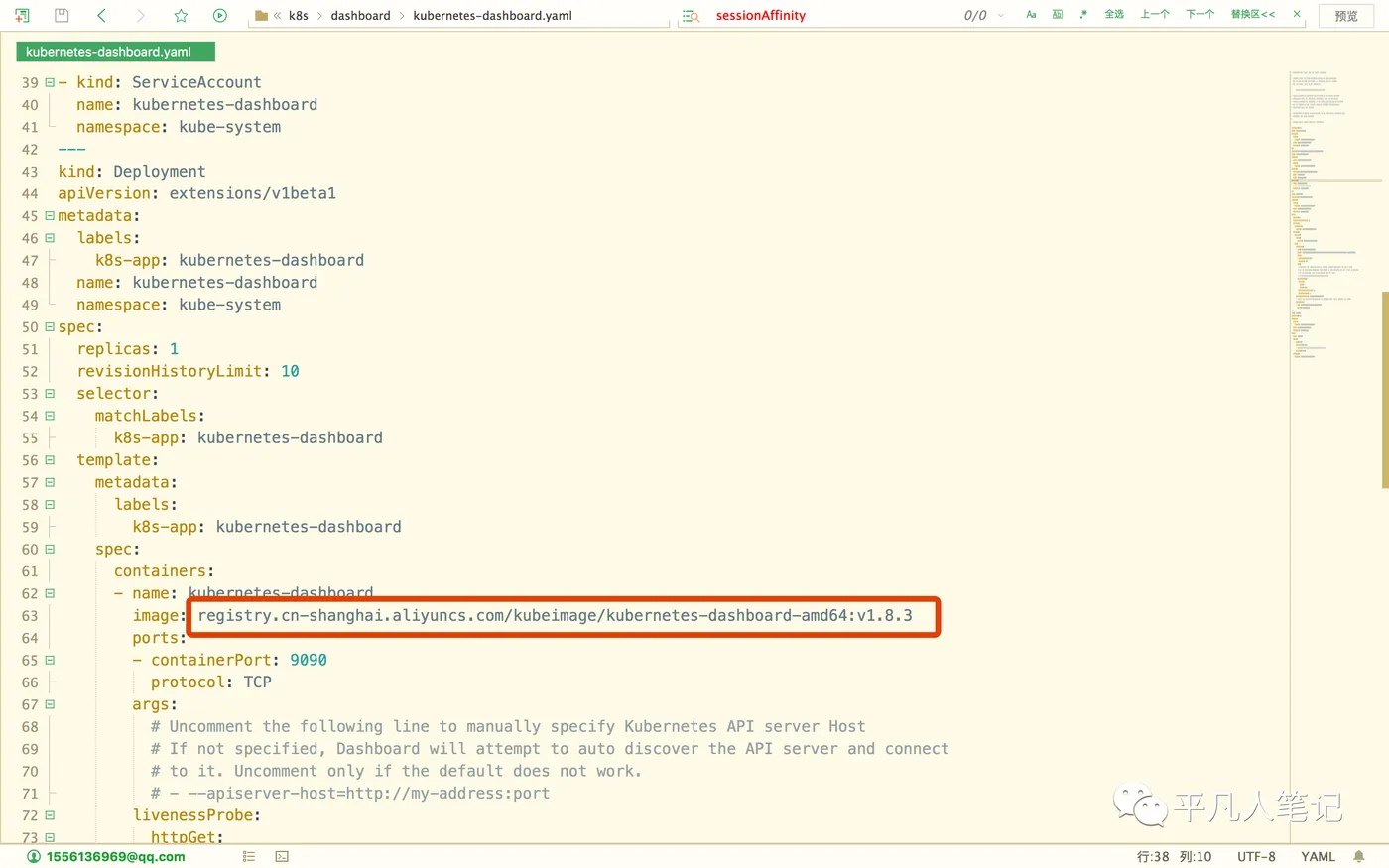This screenshot has width=1389, height=868.
Task: Select the kubernetes-dashboard.yaml tab
Action: click(x=115, y=52)
